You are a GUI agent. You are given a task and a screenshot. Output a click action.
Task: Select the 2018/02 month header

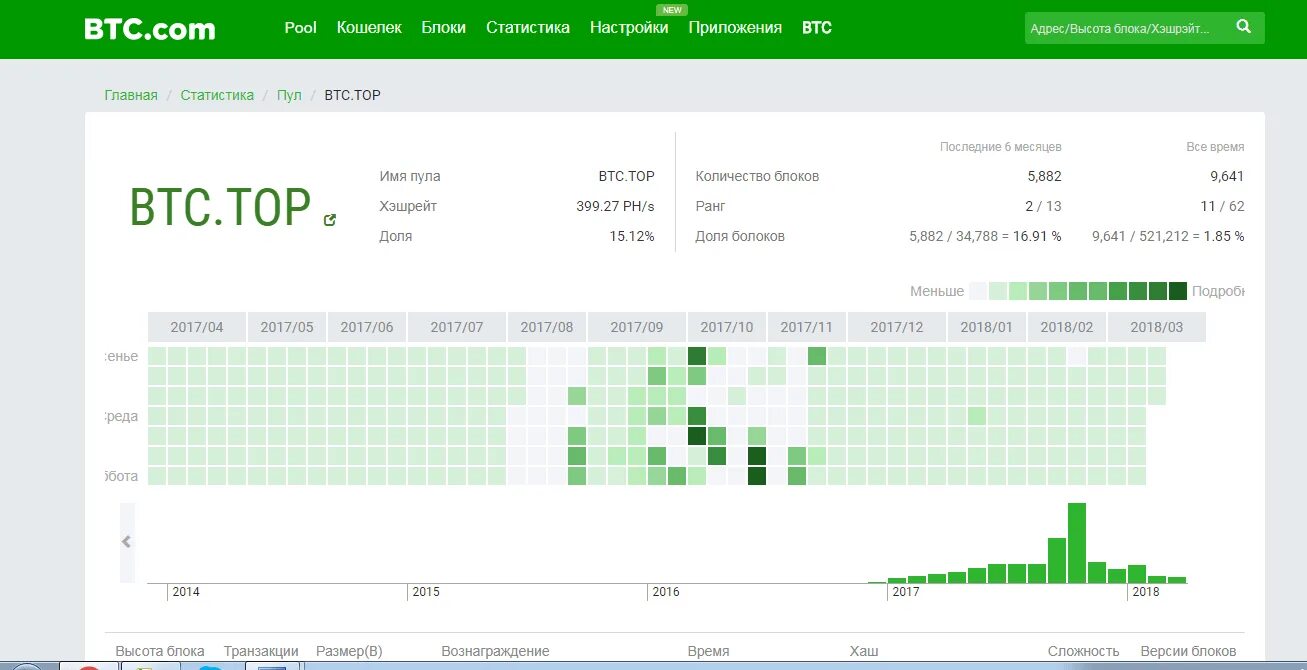click(1067, 327)
